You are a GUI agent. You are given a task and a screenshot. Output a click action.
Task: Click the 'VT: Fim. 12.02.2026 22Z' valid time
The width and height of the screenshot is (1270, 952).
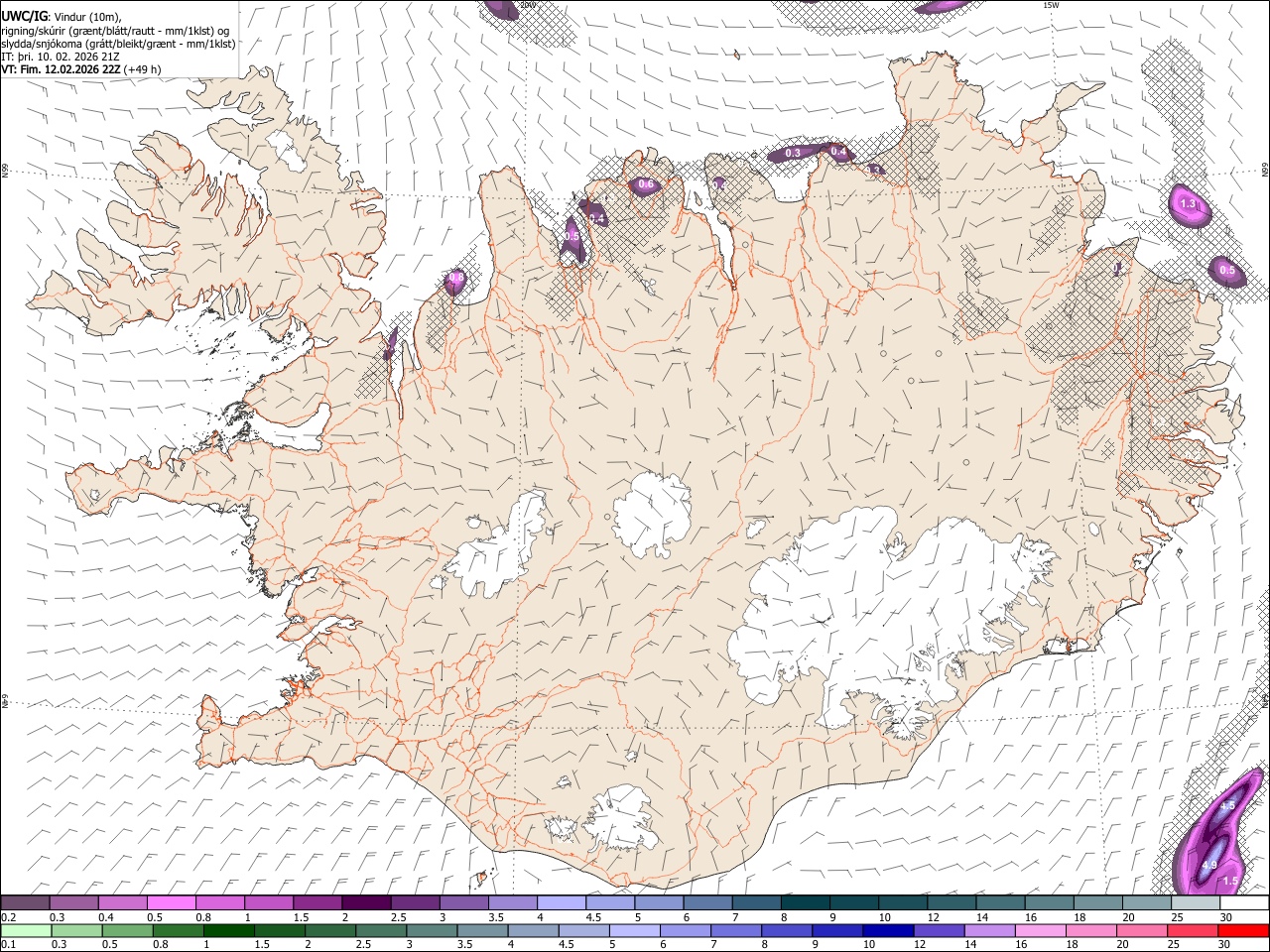coord(62,69)
